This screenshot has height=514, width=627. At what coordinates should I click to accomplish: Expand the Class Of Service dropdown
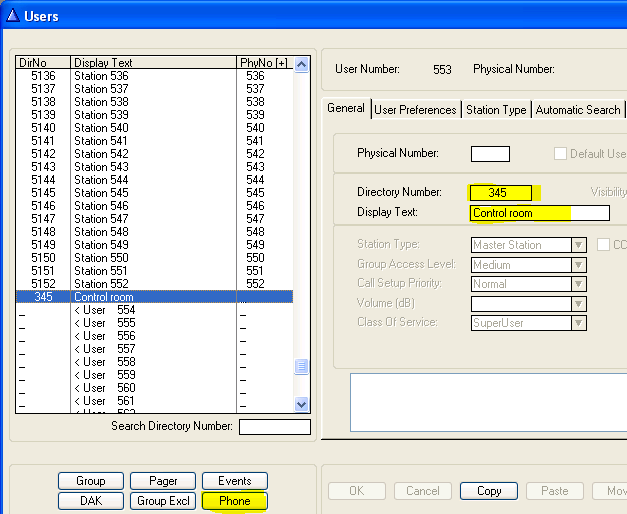578,322
